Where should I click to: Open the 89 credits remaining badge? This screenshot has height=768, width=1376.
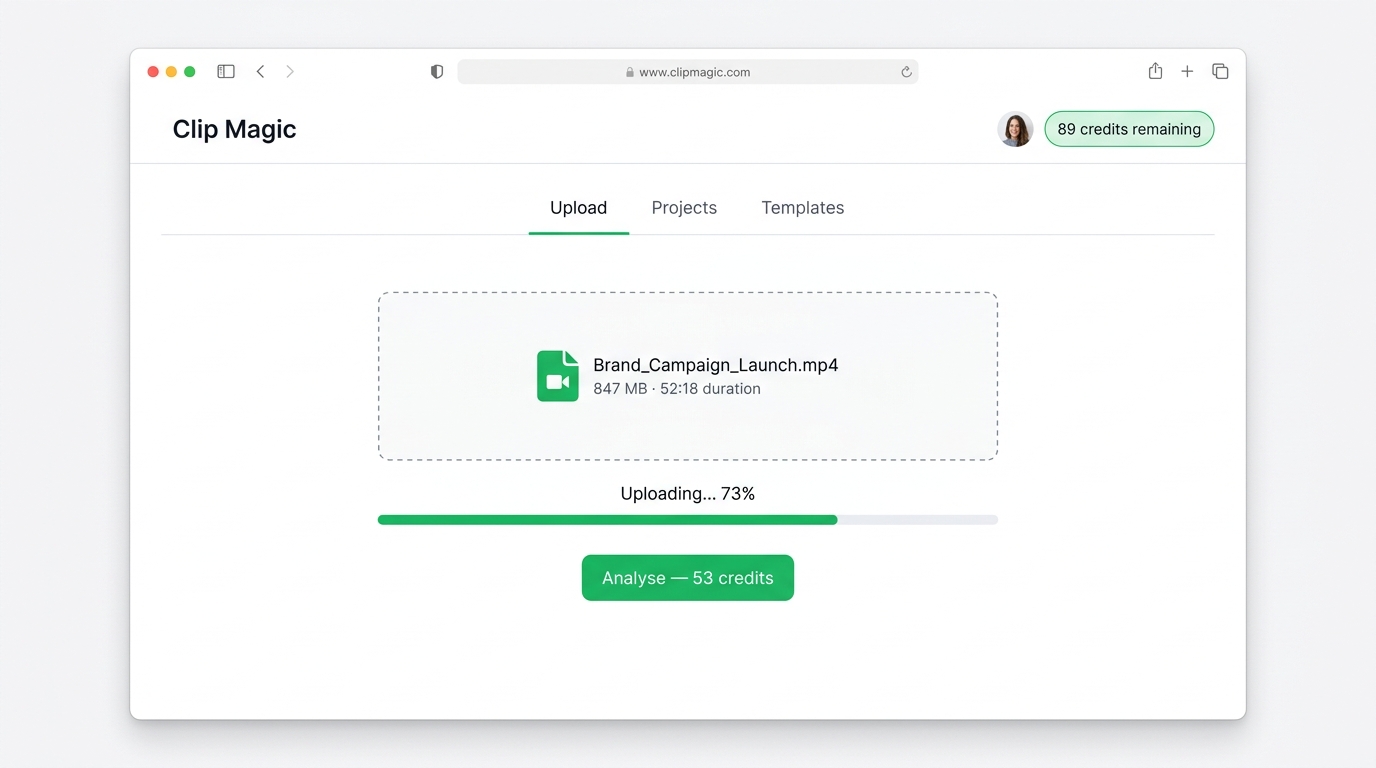point(1129,129)
